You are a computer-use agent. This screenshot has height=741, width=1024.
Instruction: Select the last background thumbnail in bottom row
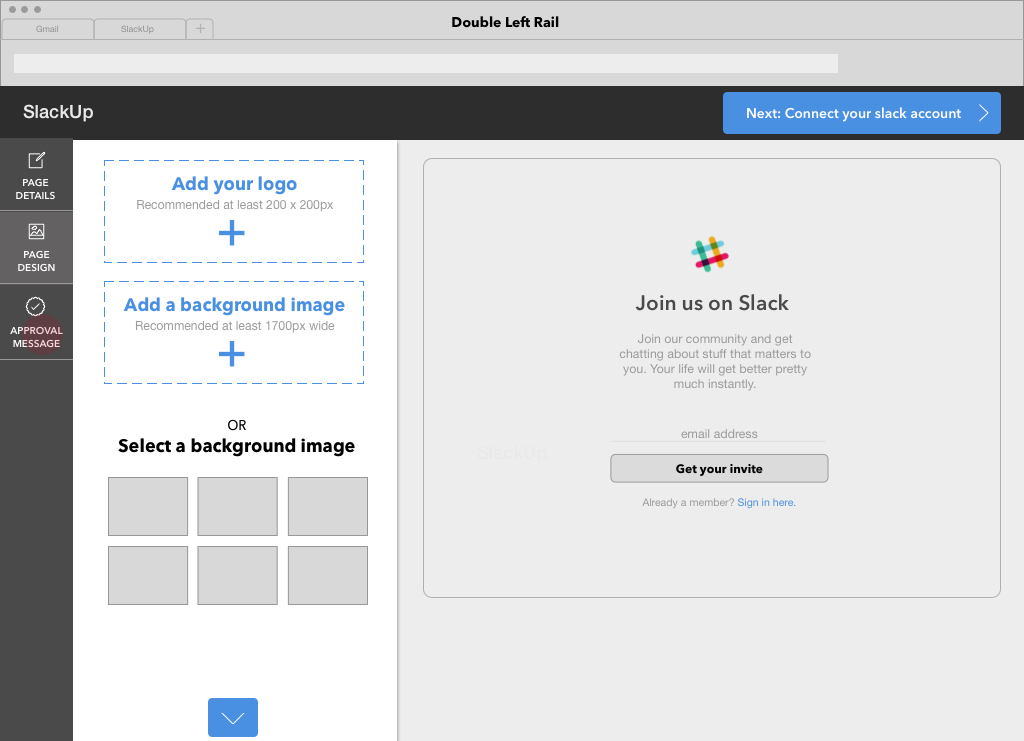pyautogui.click(x=328, y=575)
